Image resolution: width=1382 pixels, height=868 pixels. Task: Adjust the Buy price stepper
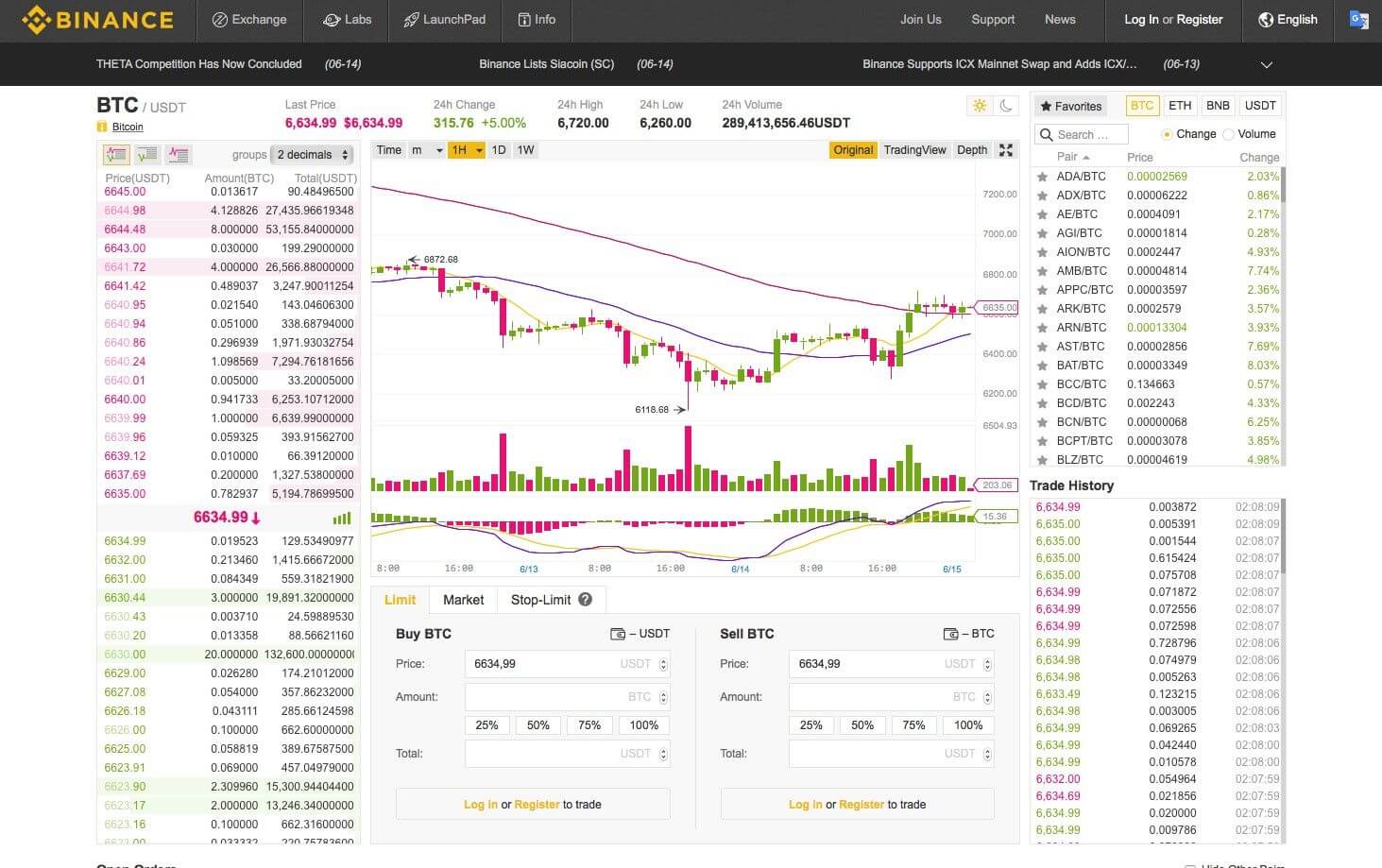[663, 664]
